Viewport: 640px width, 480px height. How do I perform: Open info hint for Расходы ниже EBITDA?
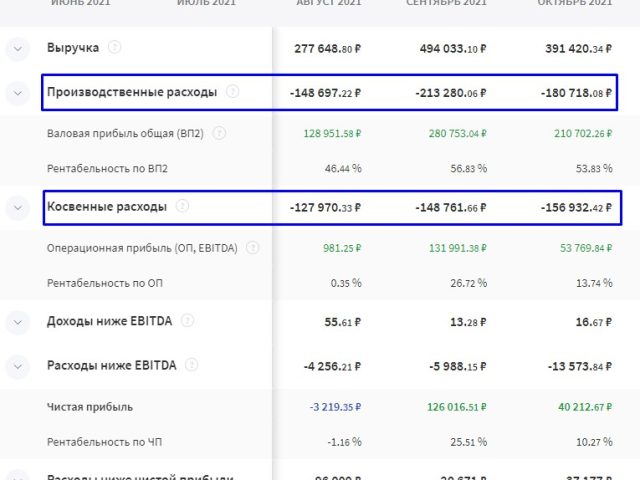[191, 365]
